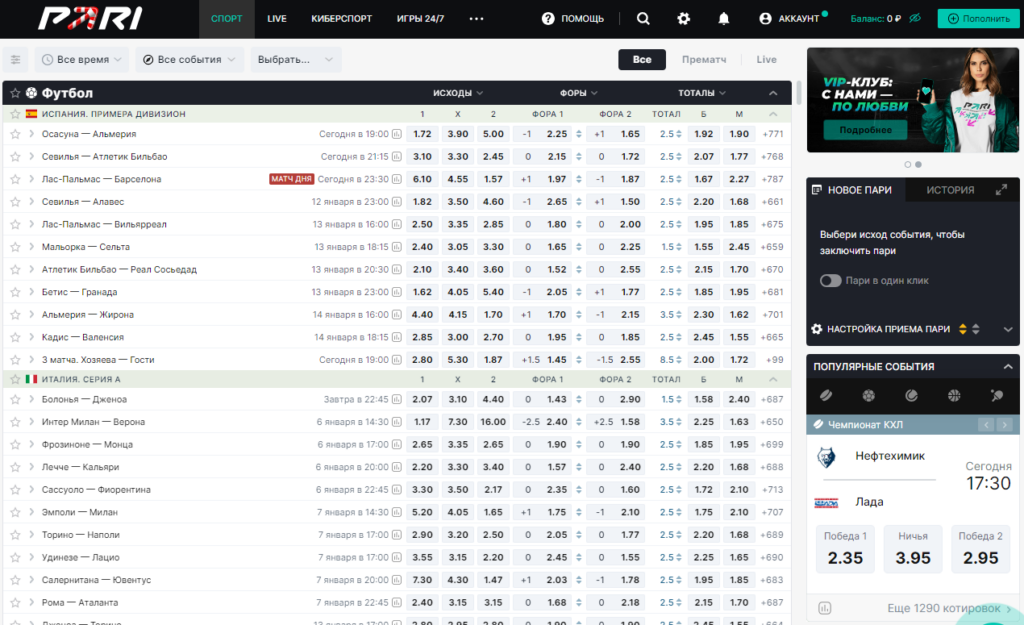Open СПОРТ navigation tab
Image resolution: width=1024 pixels, height=625 pixels.
[227, 18]
